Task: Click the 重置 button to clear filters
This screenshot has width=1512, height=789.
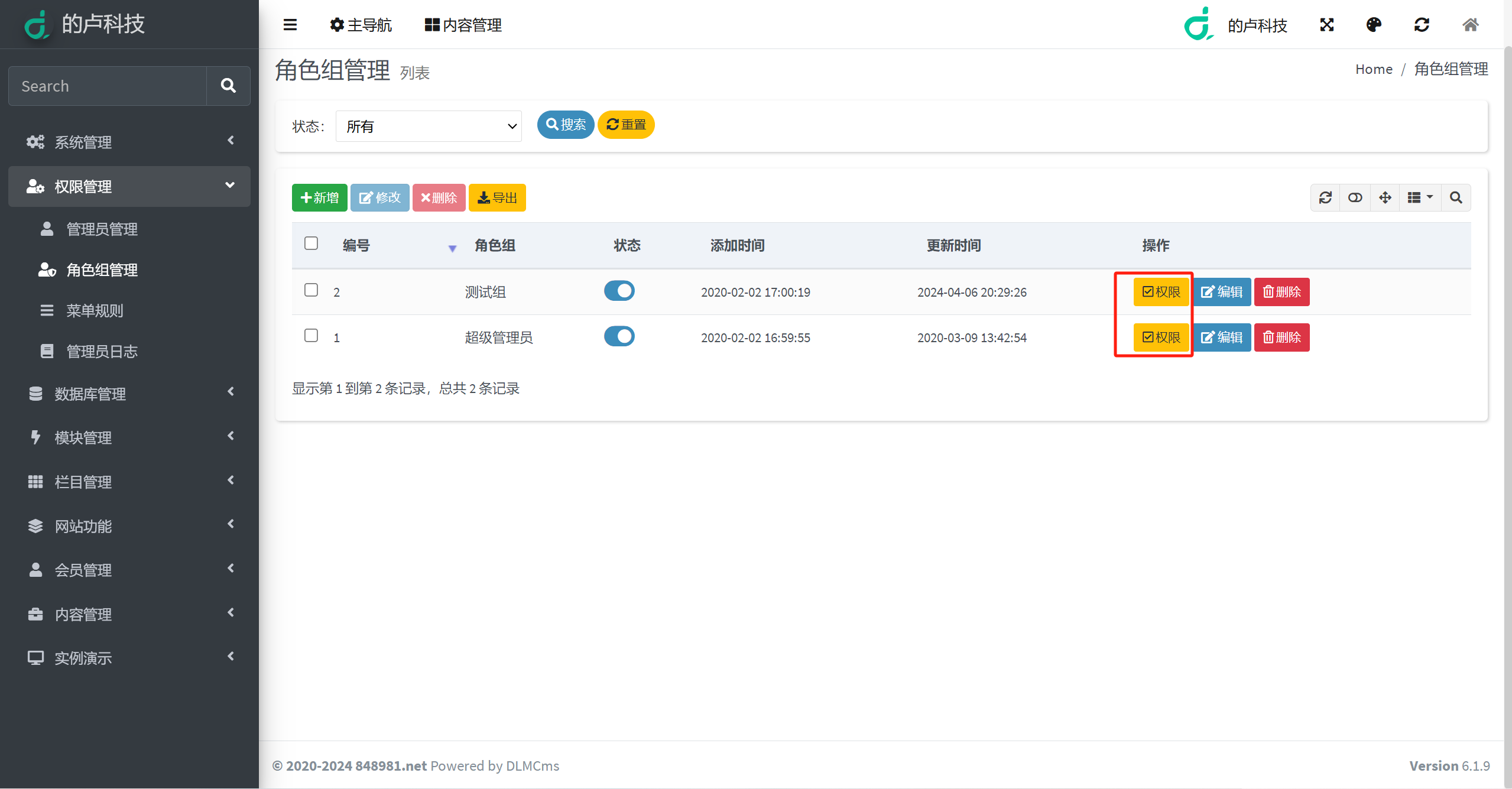Action: (x=625, y=124)
